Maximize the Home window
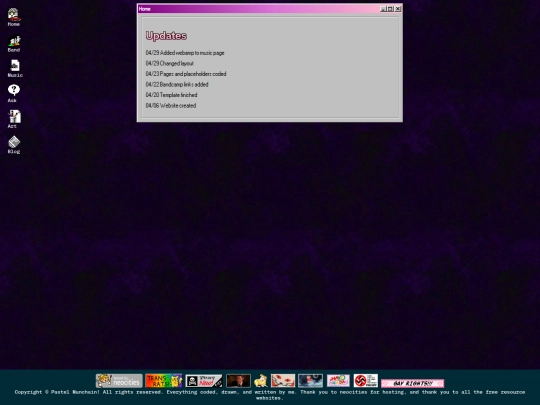This screenshot has width=540, height=405. (x=390, y=9)
